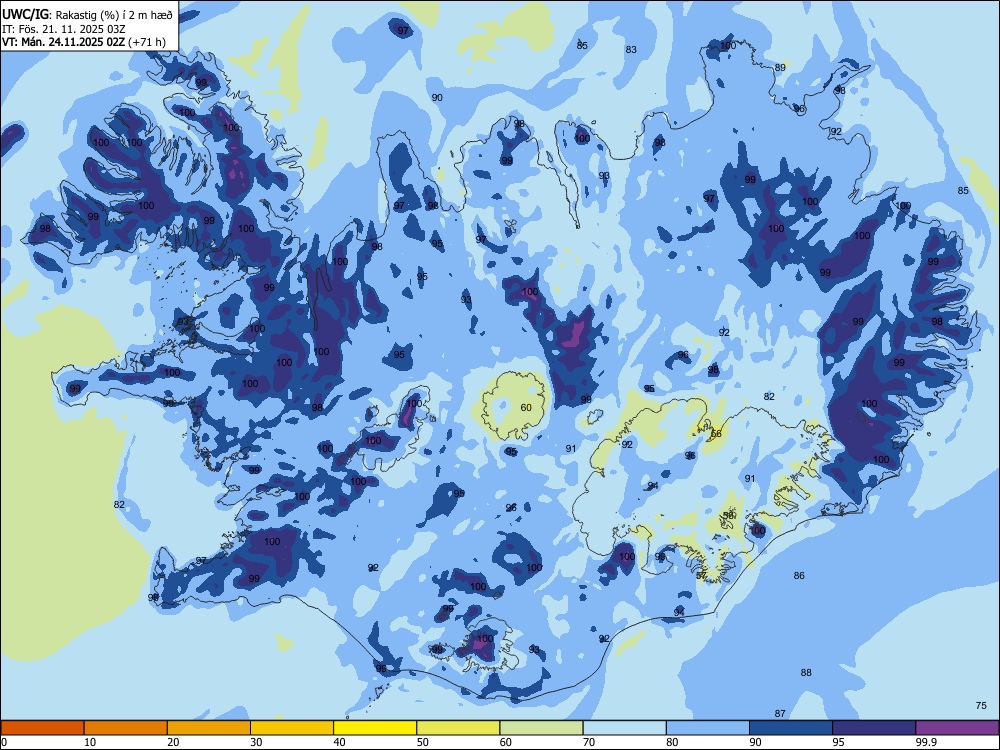This screenshot has height=750, width=1000.
Task: Click the '90' value north of the mainland
Action: (437, 98)
